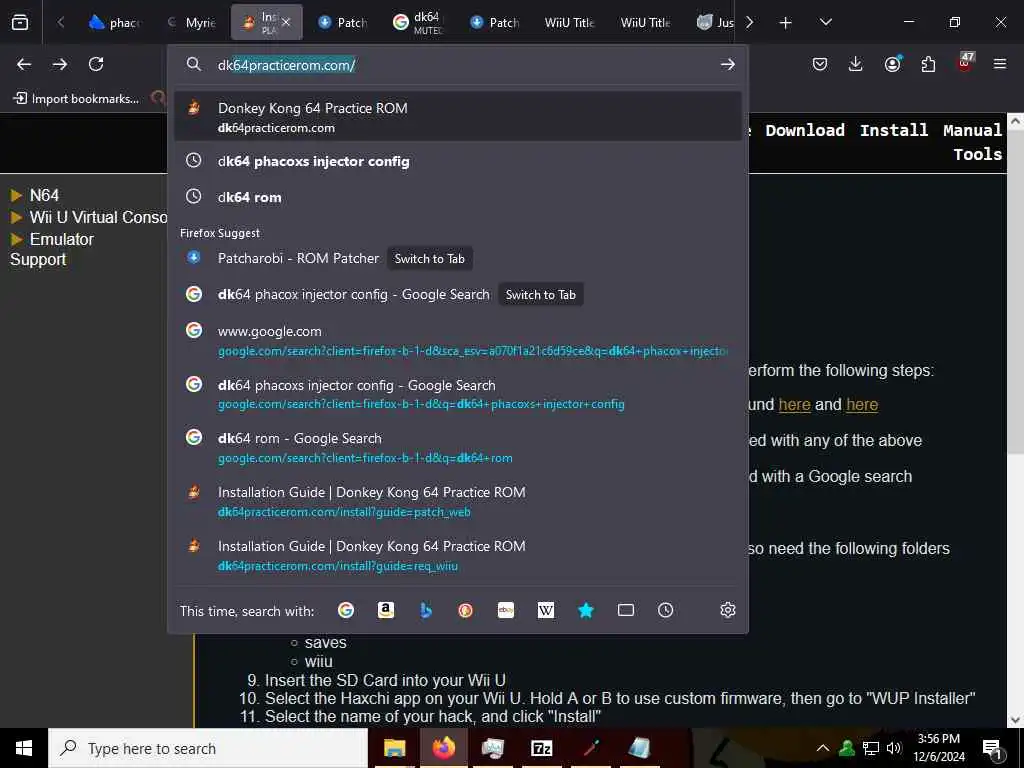Open a new tab with plus button
1024x768 pixels.
point(786,22)
